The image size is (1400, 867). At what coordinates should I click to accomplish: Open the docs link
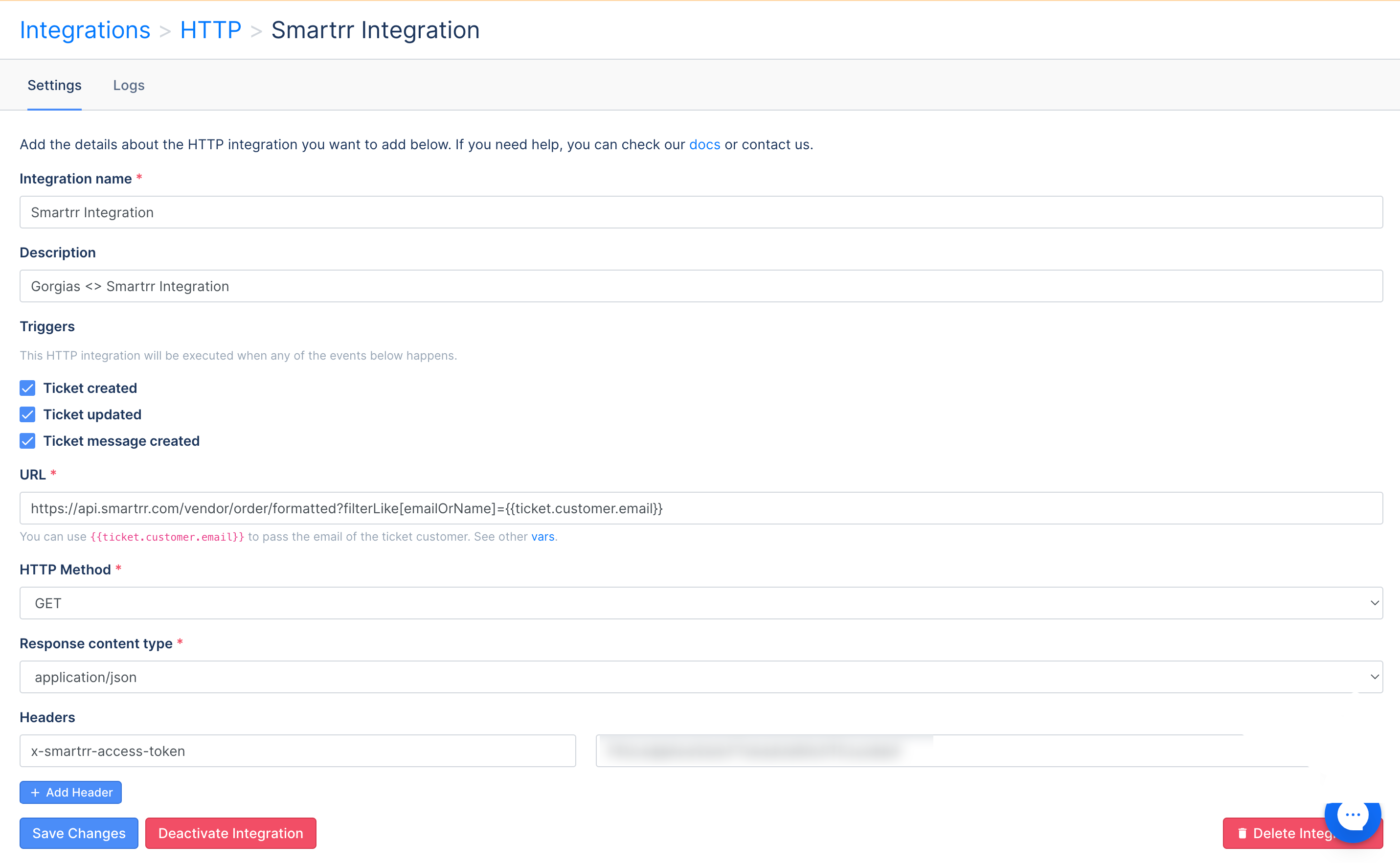pos(704,144)
